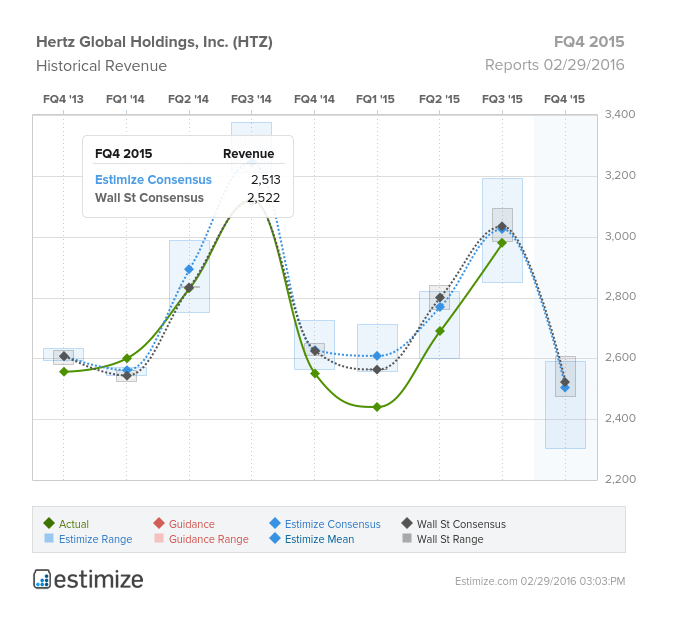Click the FQ4 '14 green Actual data point
Screen dimensions: 675x620
(x=315, y=374)
